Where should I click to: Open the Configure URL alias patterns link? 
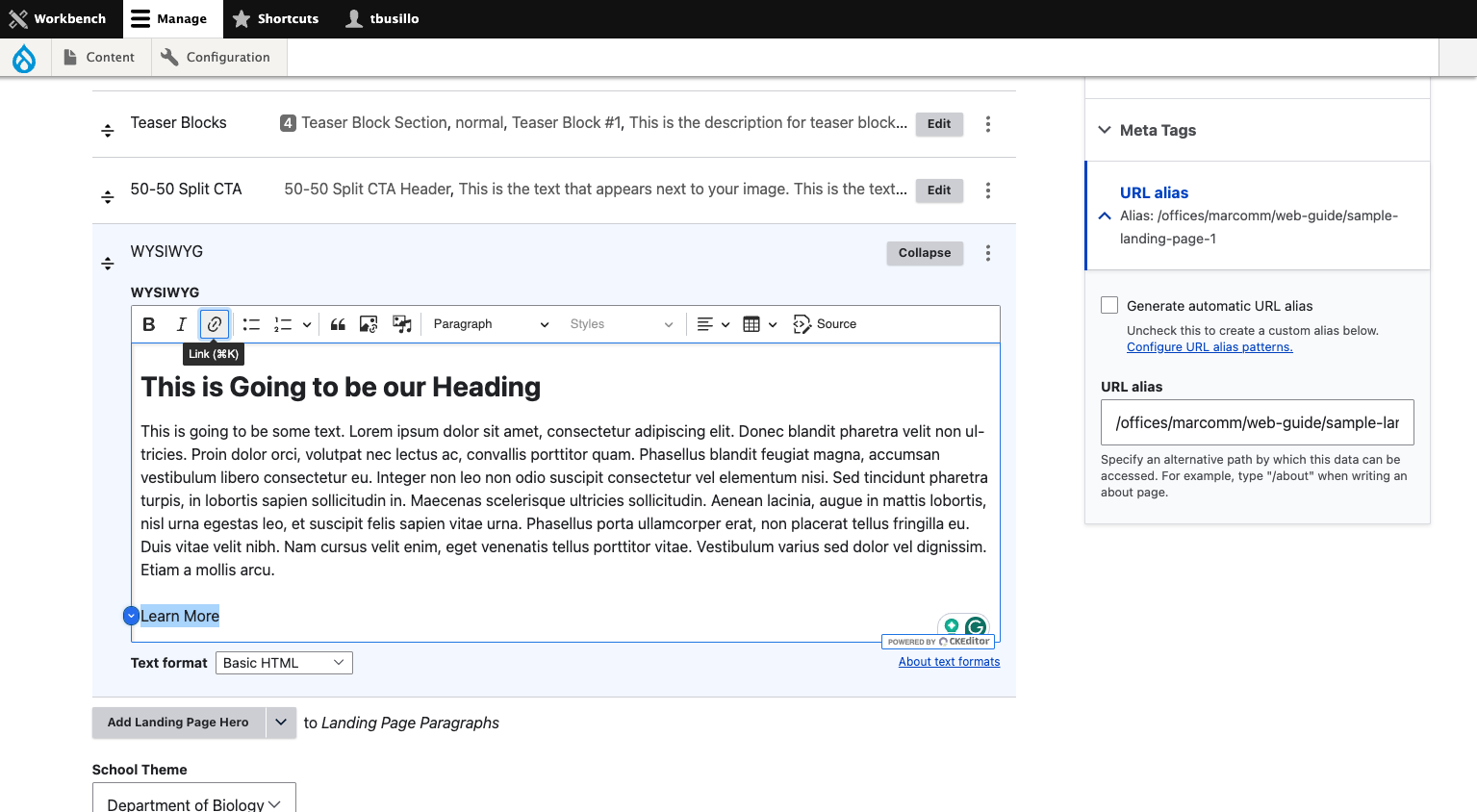[x=1210, y=347]
